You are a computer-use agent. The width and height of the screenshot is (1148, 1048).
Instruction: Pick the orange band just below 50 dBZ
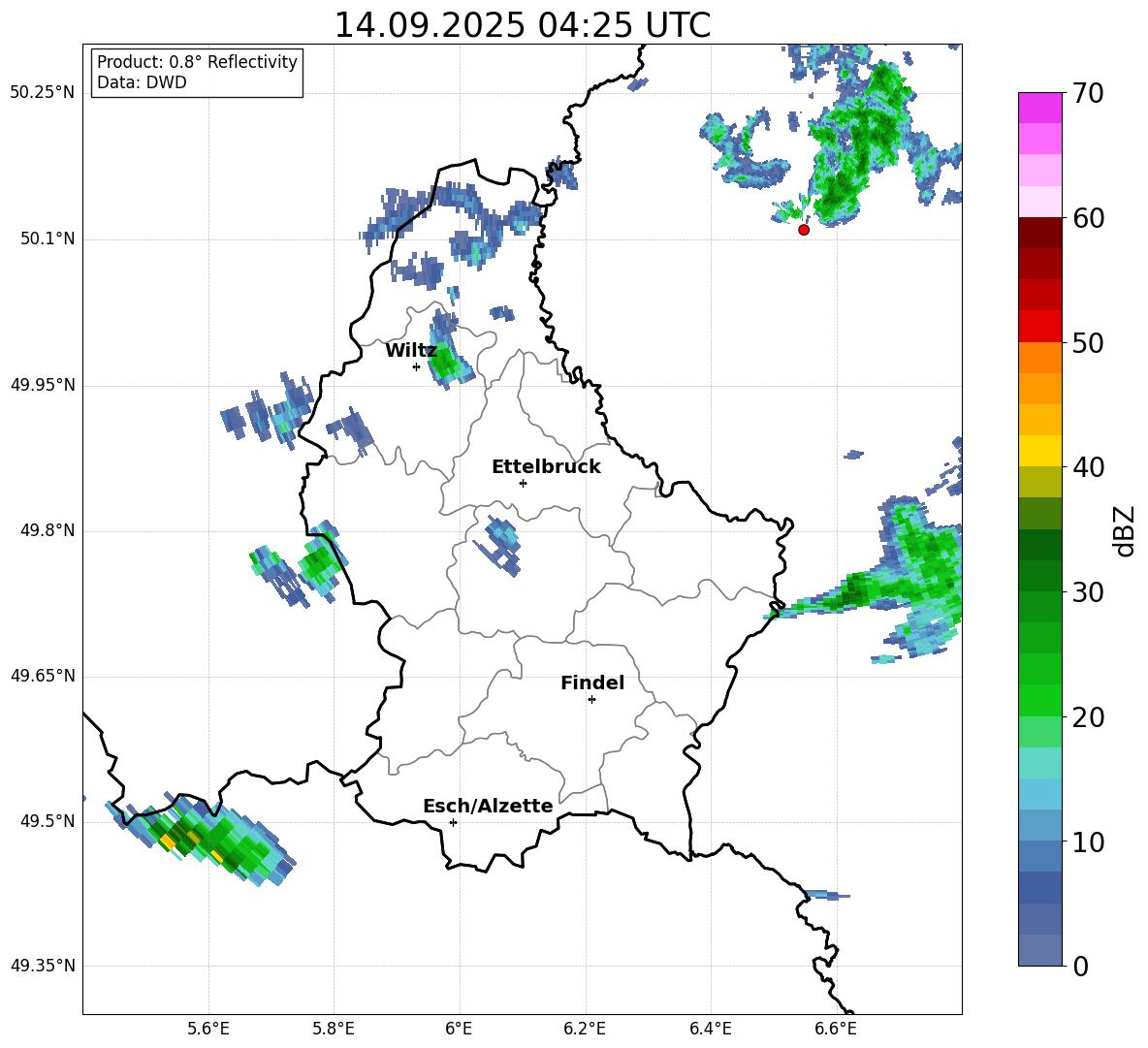1039,357
